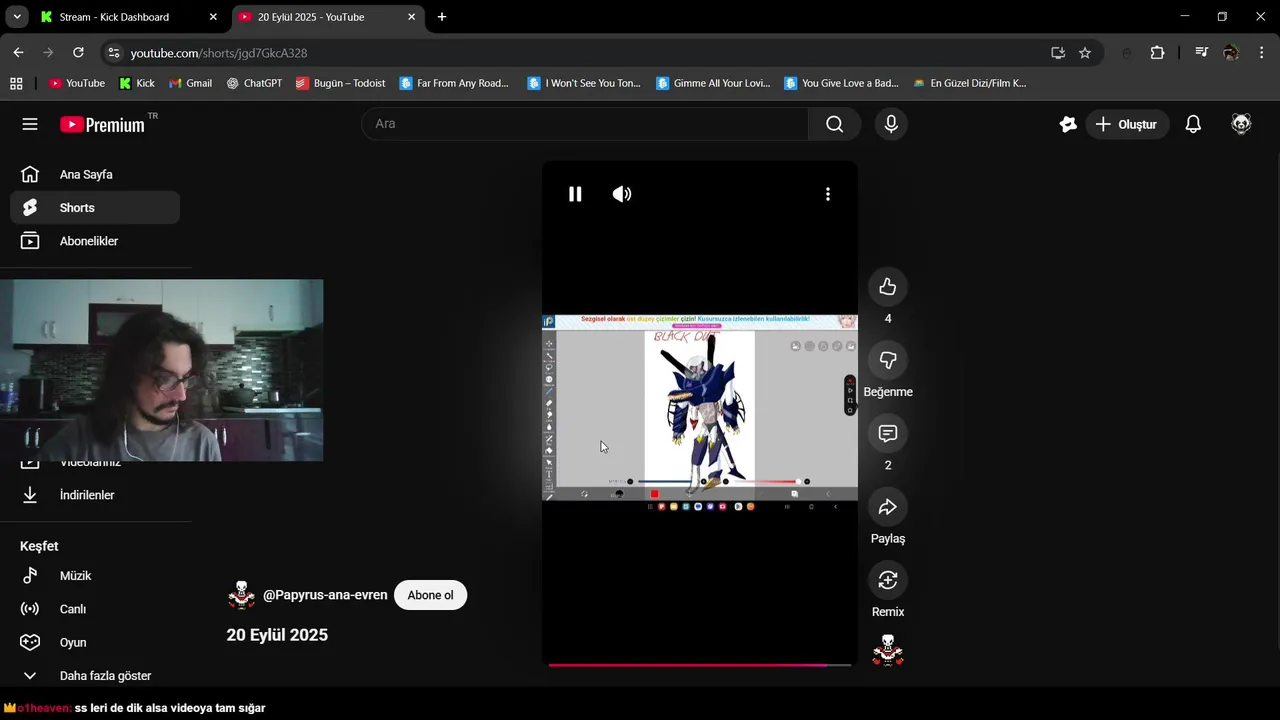Image resolution: width=1280 pixels, height=720 pixels.
Task: Install app icon in address bar
Action: (x=1058, y=53)
